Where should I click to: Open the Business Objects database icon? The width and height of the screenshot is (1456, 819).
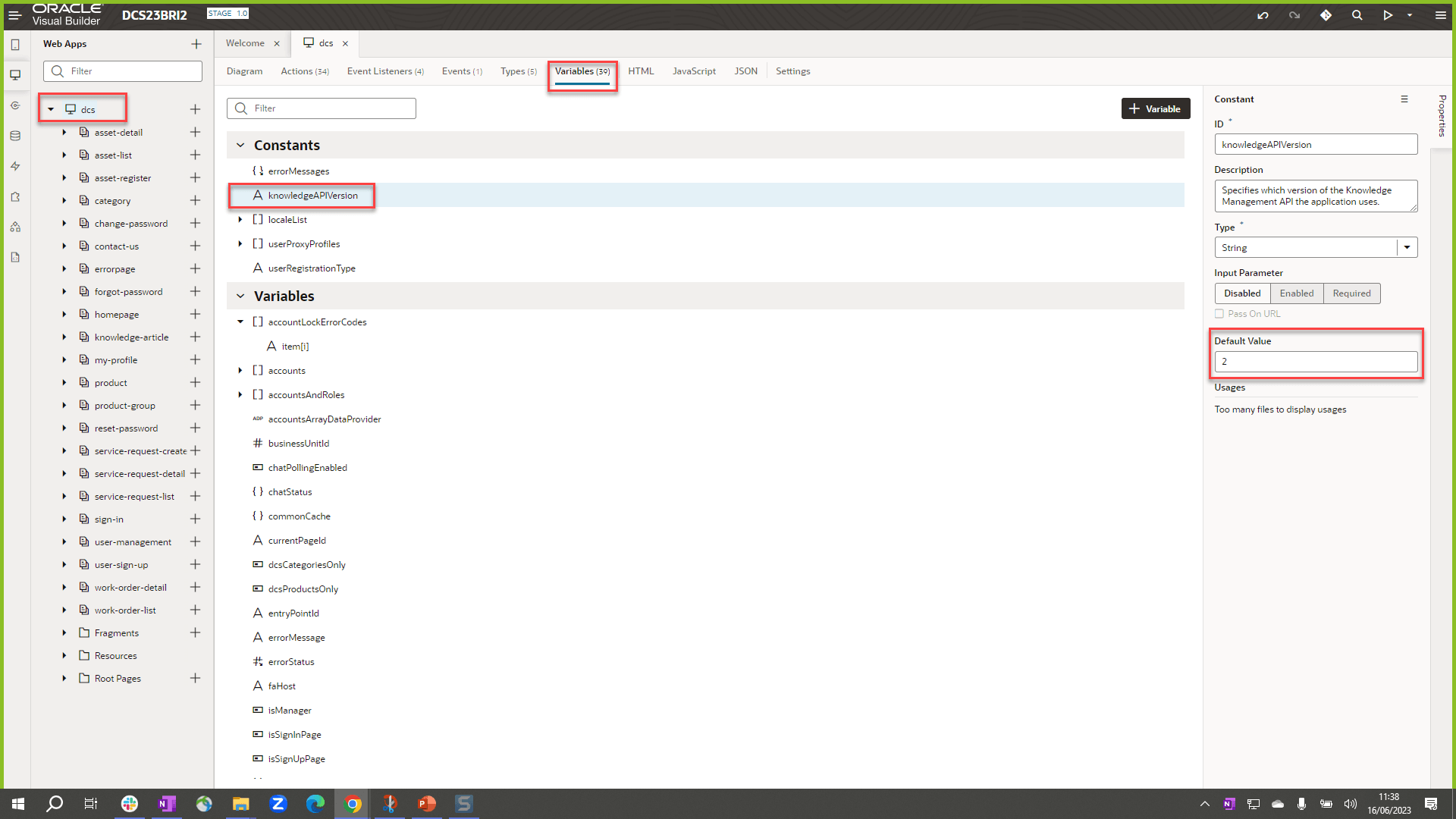click(x=15, y=135)
